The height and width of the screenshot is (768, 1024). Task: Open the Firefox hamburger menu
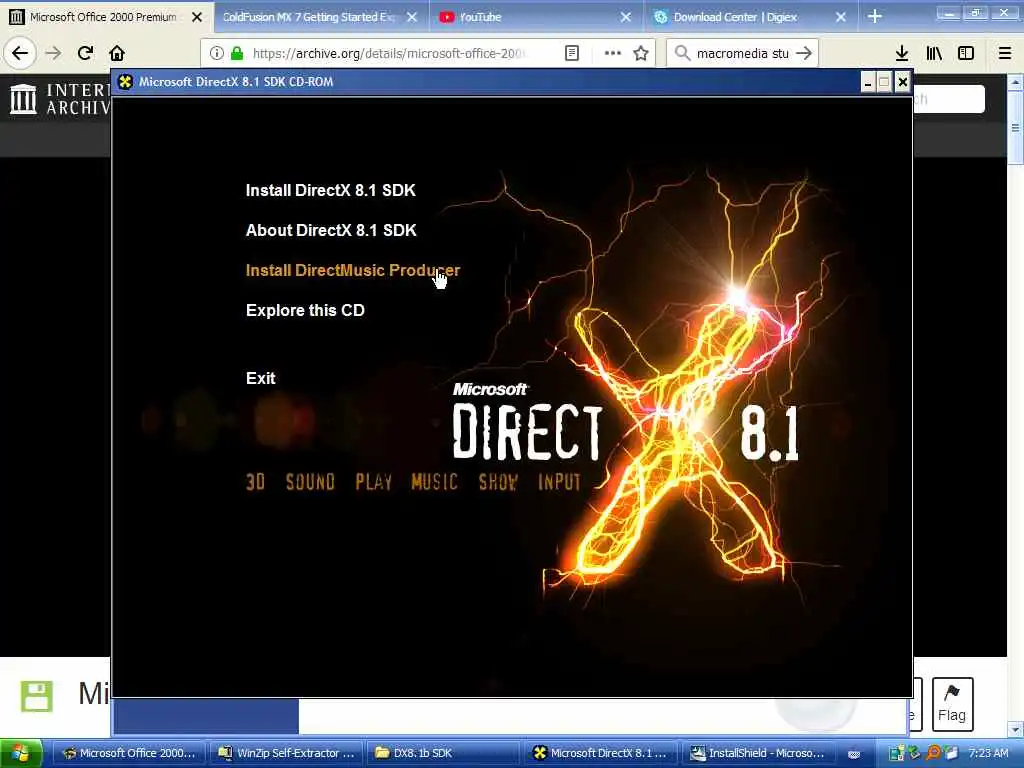(1005, 53)
